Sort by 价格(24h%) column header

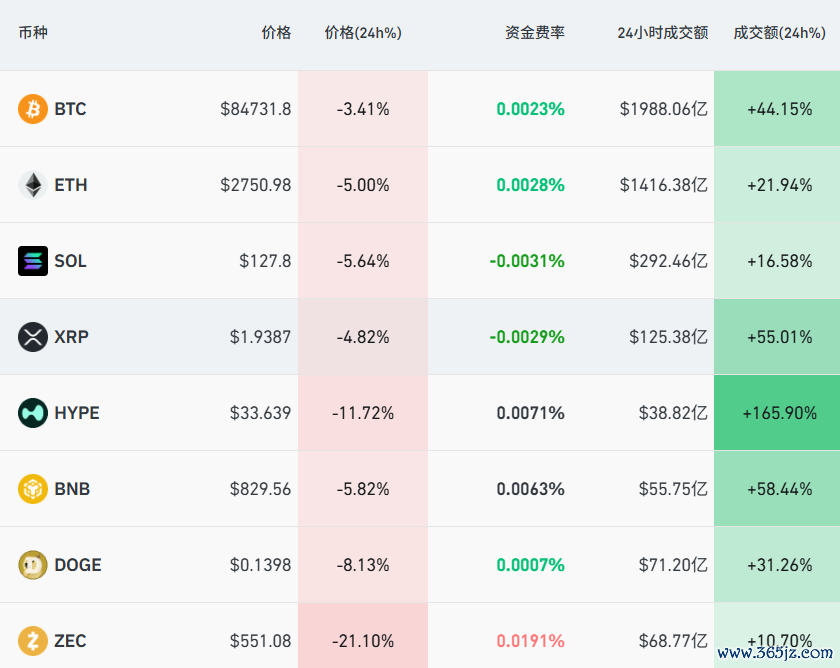363,33
